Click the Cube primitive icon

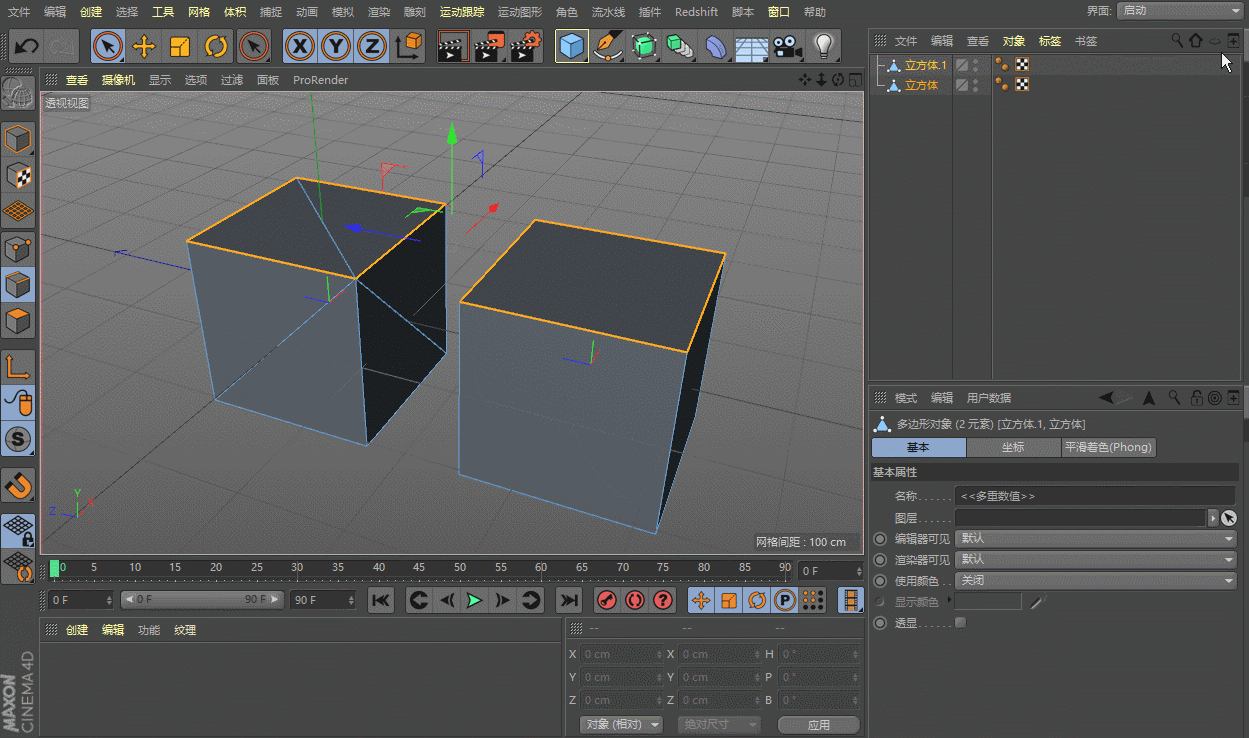pos(571,47)
